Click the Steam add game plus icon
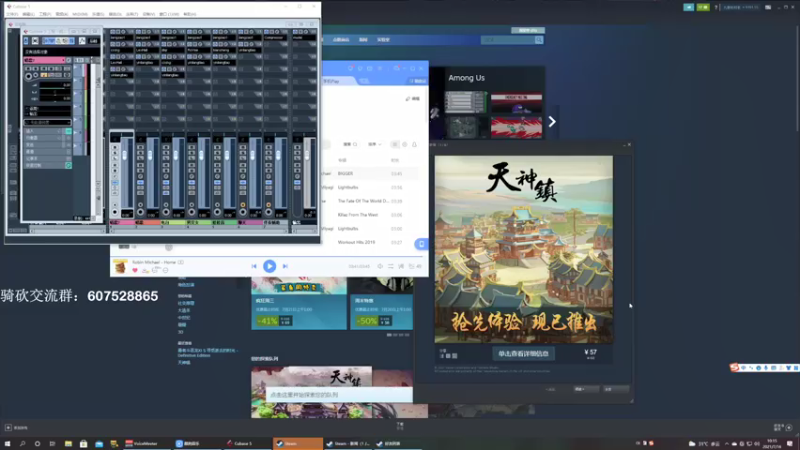Screen dimensions: 800x450 coord(8,428)
